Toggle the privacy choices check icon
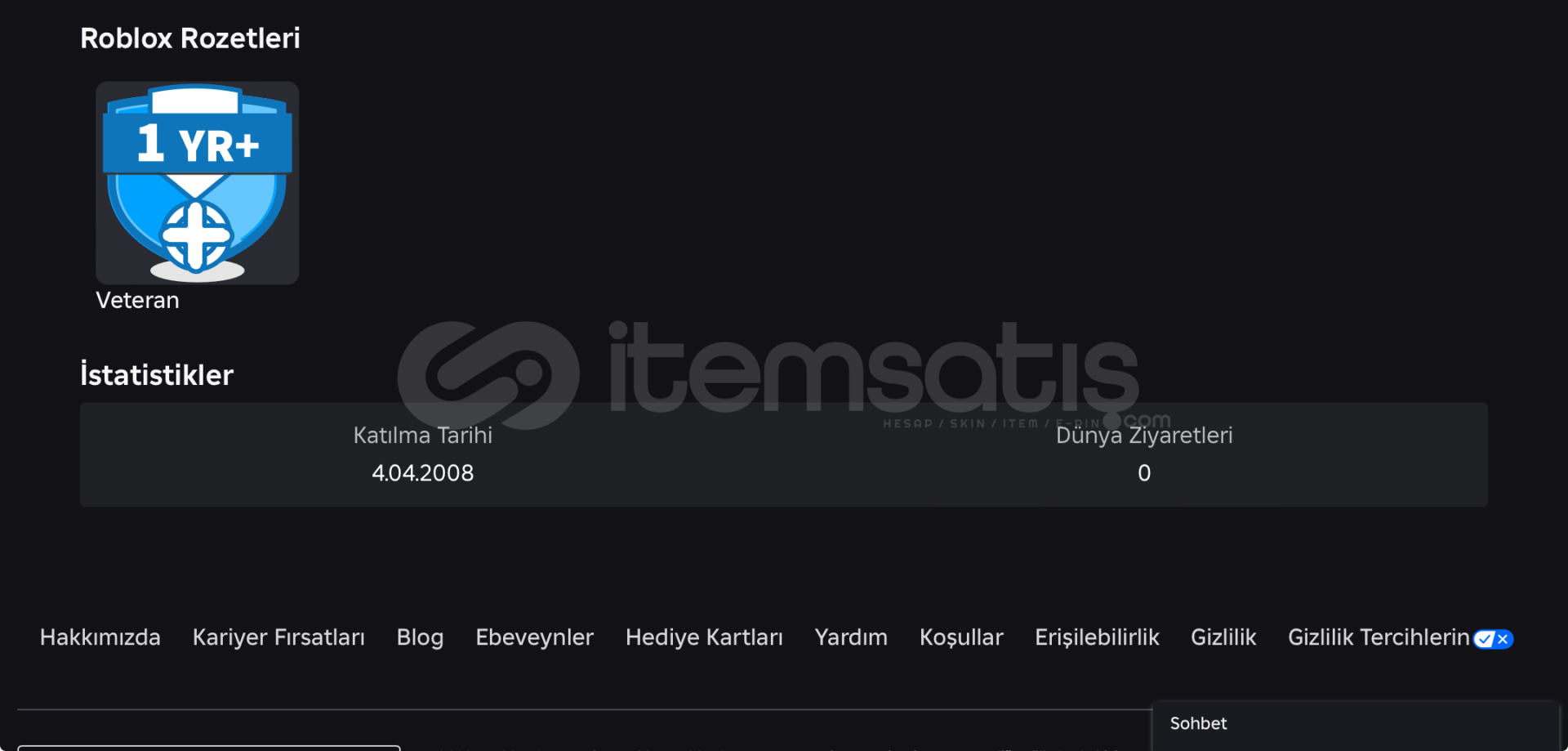This screenshot has width=1568, height=751. (1493, 639)
